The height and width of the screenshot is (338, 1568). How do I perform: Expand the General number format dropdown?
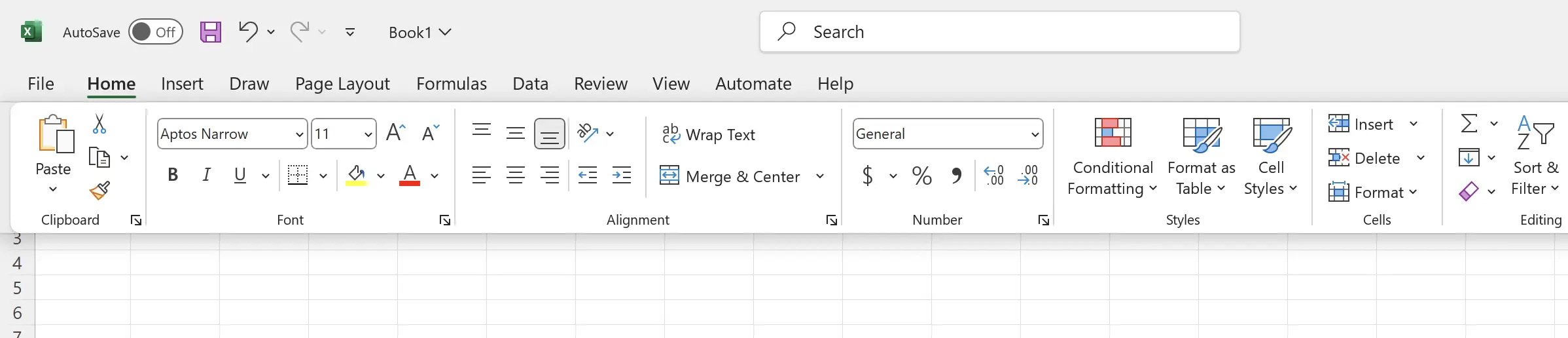(1035, 134)
